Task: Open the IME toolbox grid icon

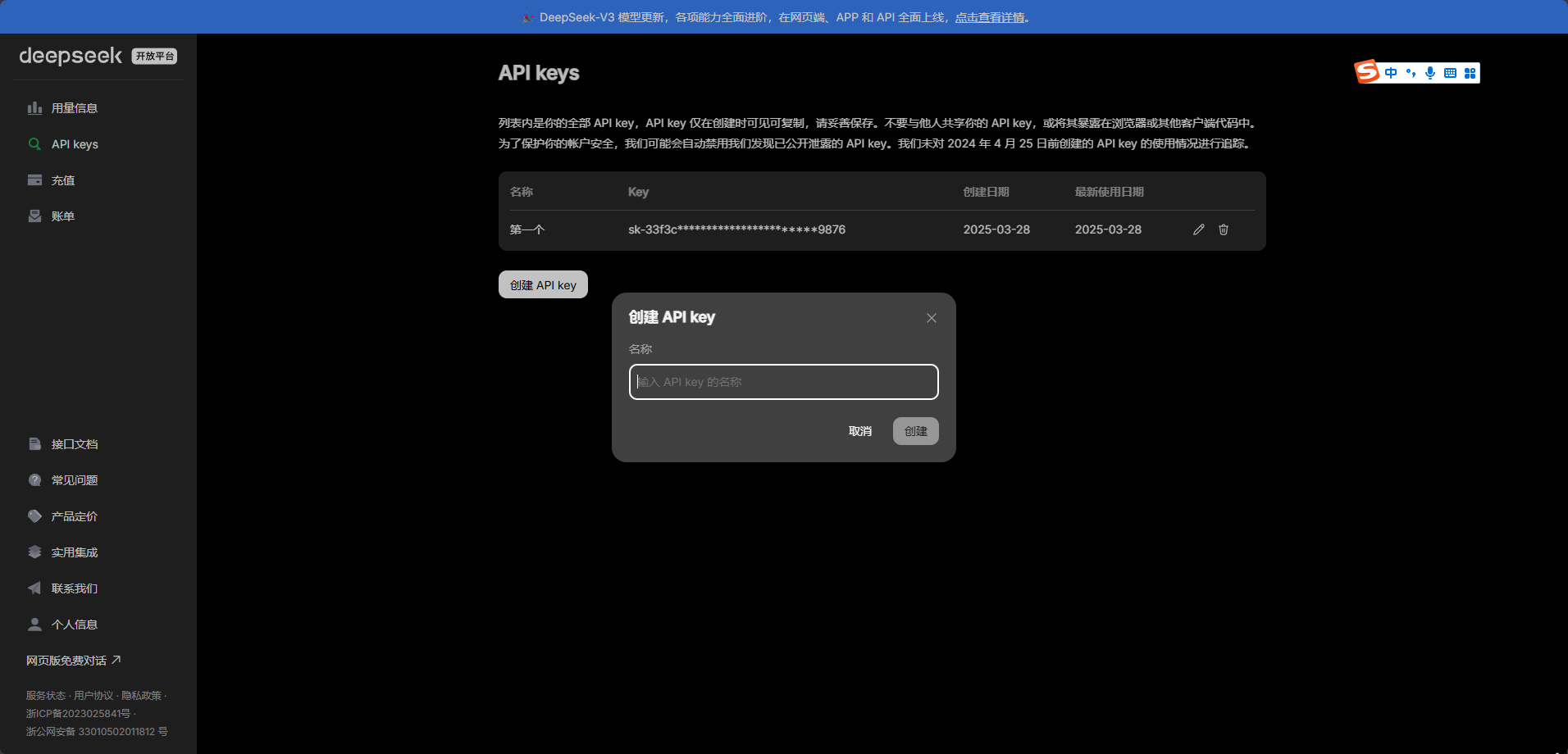Action: [x=1470, y=73]
